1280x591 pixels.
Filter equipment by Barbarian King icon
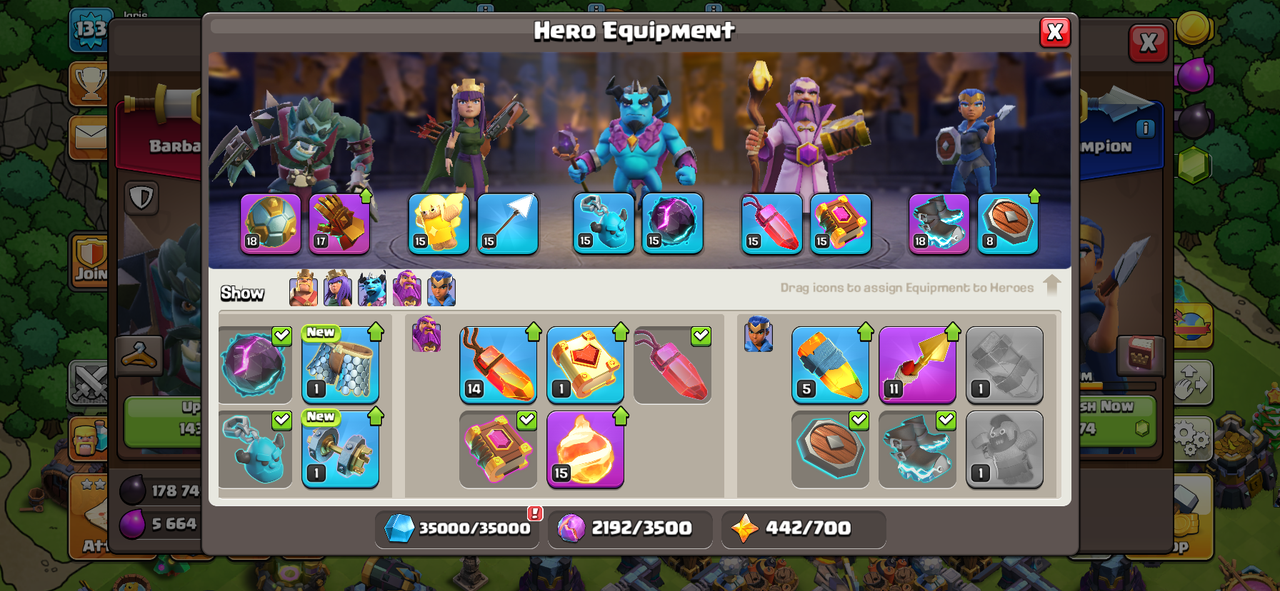coord(303,289)
